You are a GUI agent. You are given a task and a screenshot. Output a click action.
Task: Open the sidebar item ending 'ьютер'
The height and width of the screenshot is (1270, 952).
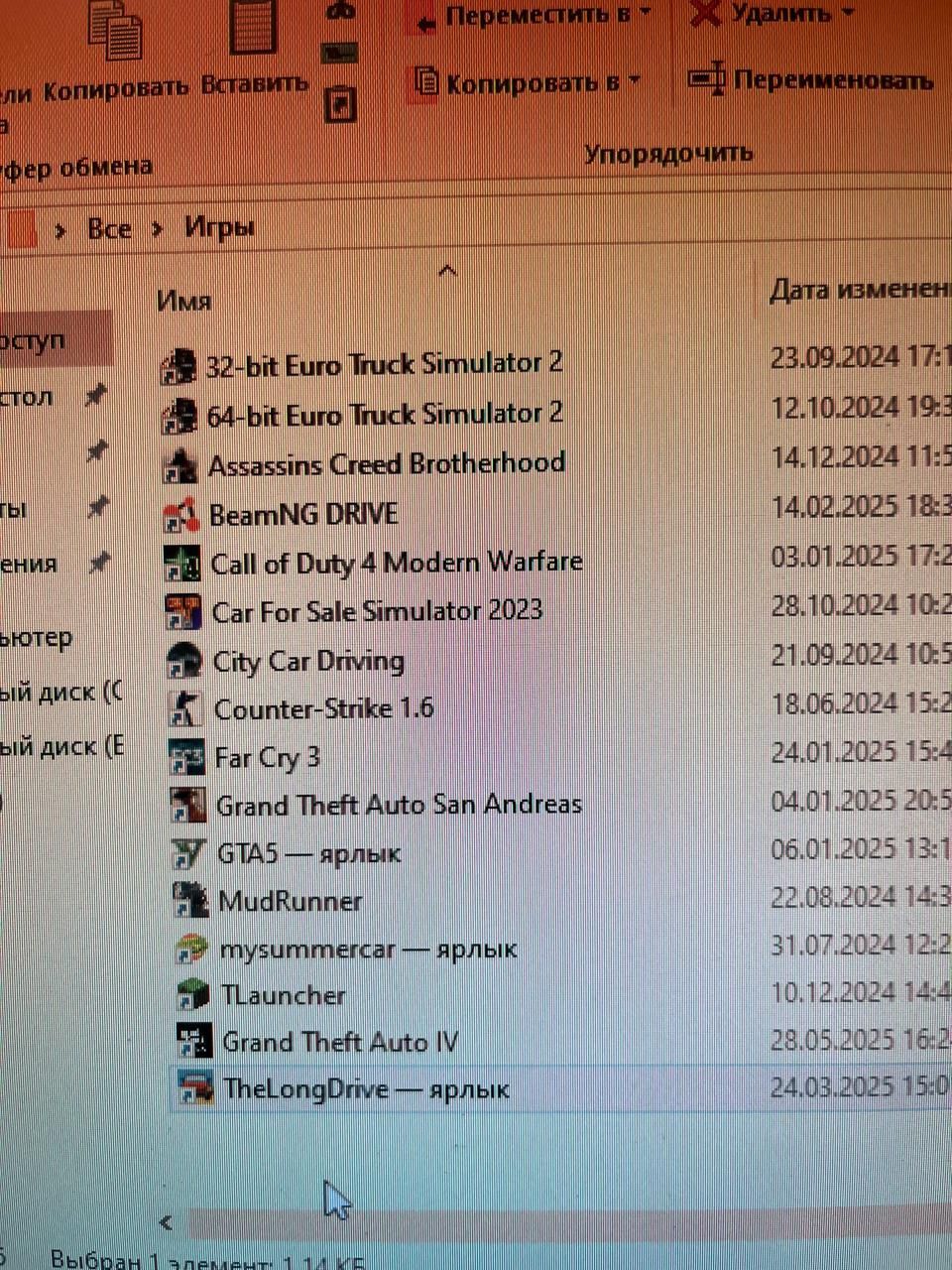pos(36,637)
